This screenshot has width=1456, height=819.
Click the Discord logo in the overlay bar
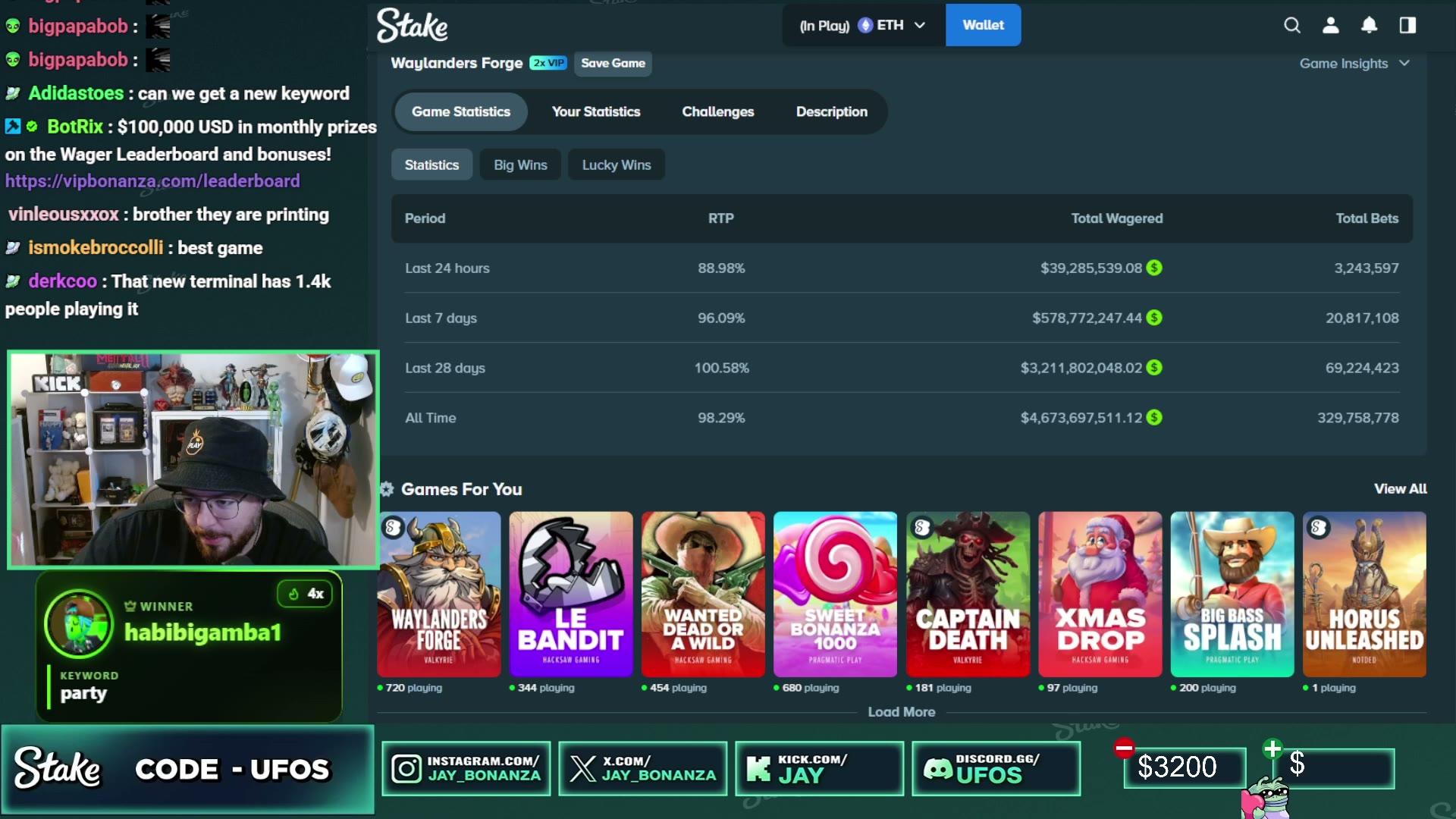pyautogui.click(x=938, y=769)
